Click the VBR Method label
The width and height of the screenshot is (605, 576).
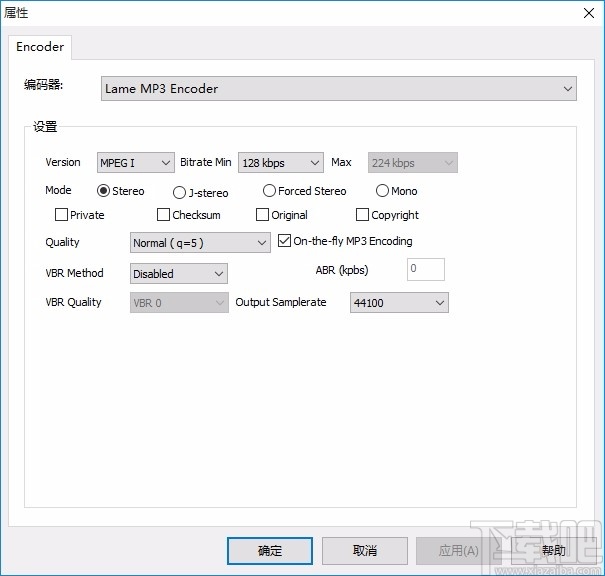74,273
